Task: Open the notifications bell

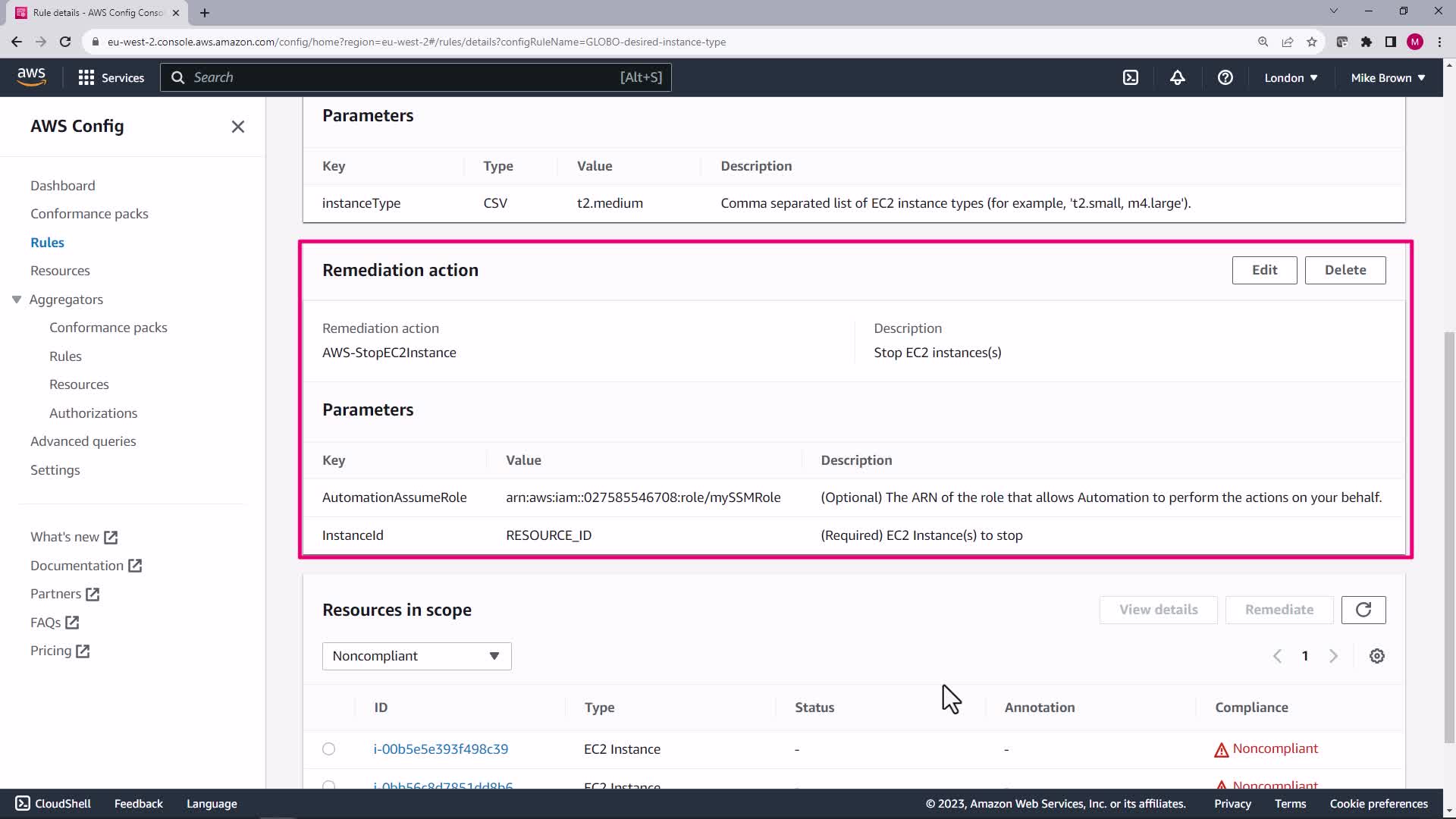Action: coord(1177,77)
